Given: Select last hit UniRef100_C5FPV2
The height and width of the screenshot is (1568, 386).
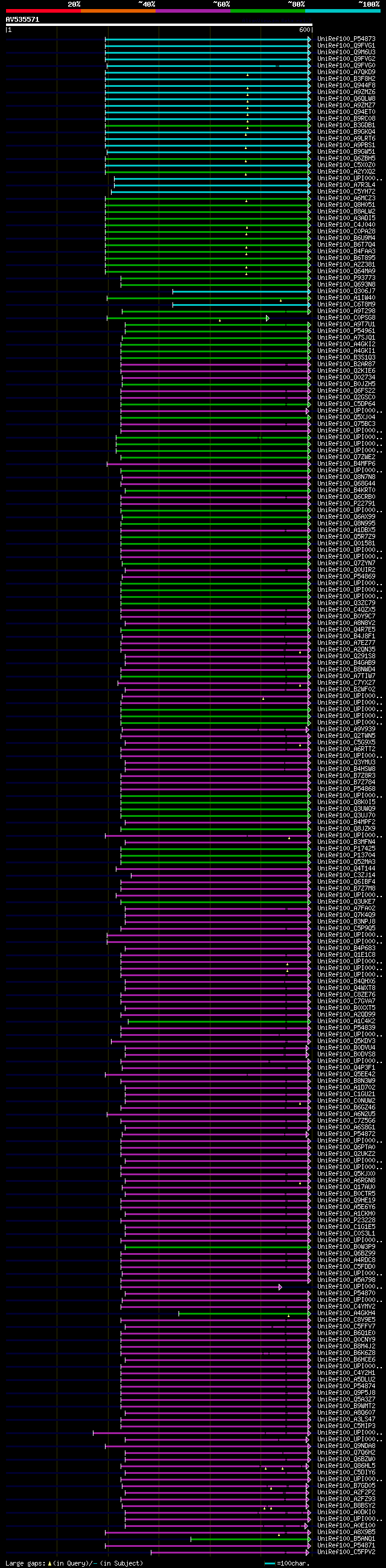Looking at the screenshot, I should point(346,1552).
